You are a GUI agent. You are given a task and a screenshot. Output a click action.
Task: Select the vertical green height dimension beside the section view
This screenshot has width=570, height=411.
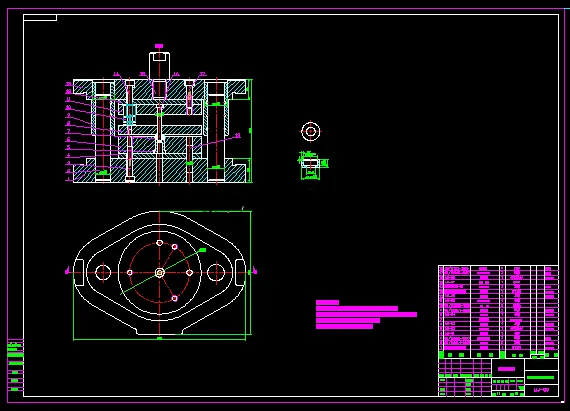tap(250, 130)
